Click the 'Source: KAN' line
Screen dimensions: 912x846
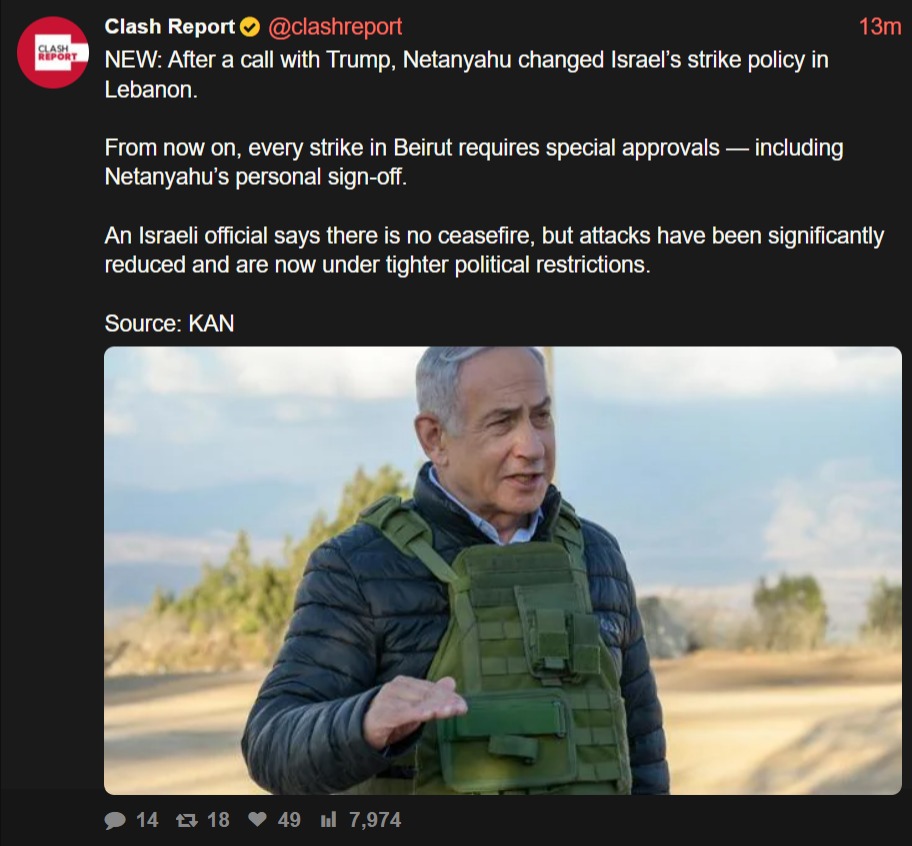coord(169,323)
